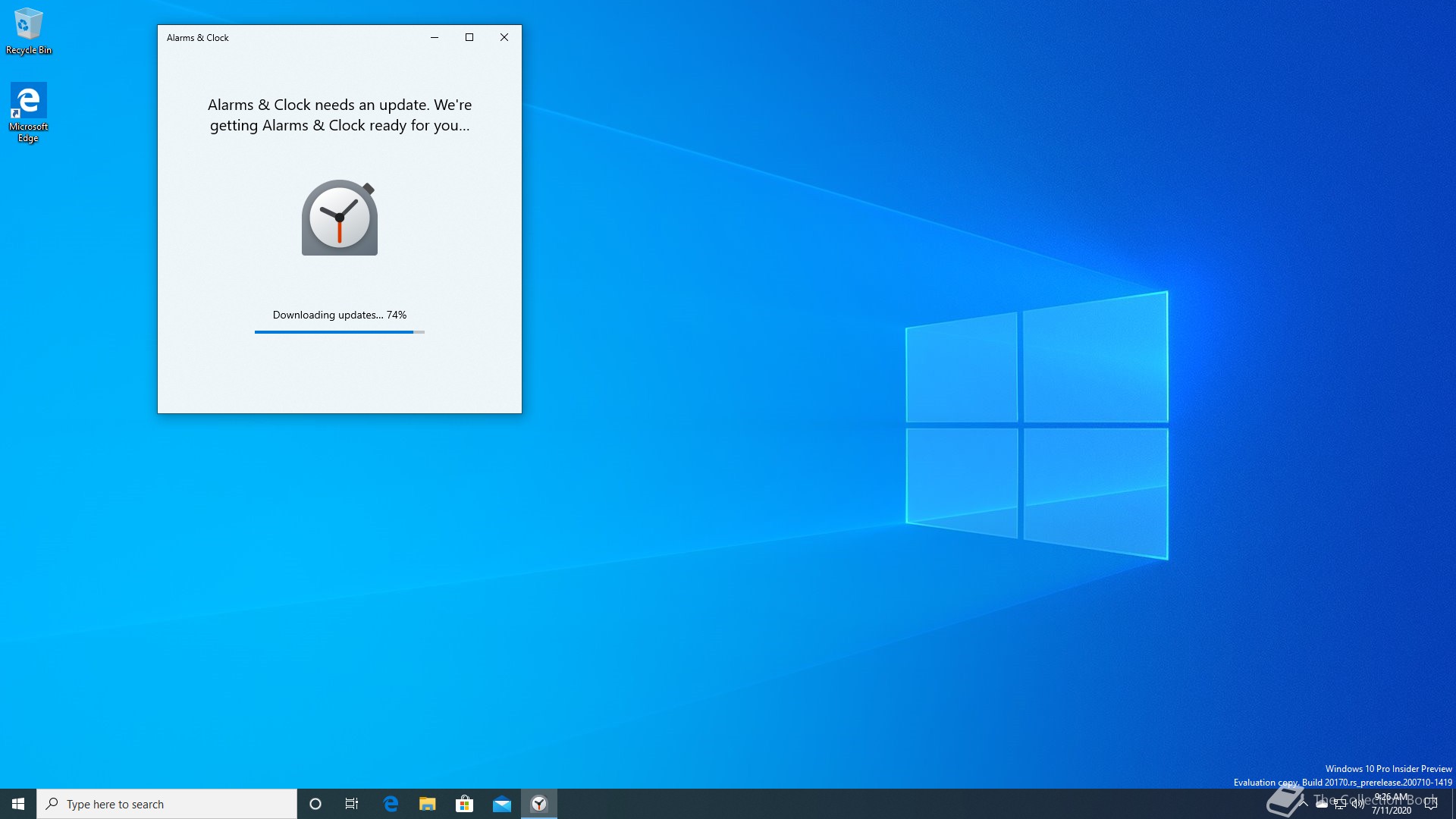Open the Action Center notification icon
This screenshot has height=819, width=1456.
coord(1431,804)
